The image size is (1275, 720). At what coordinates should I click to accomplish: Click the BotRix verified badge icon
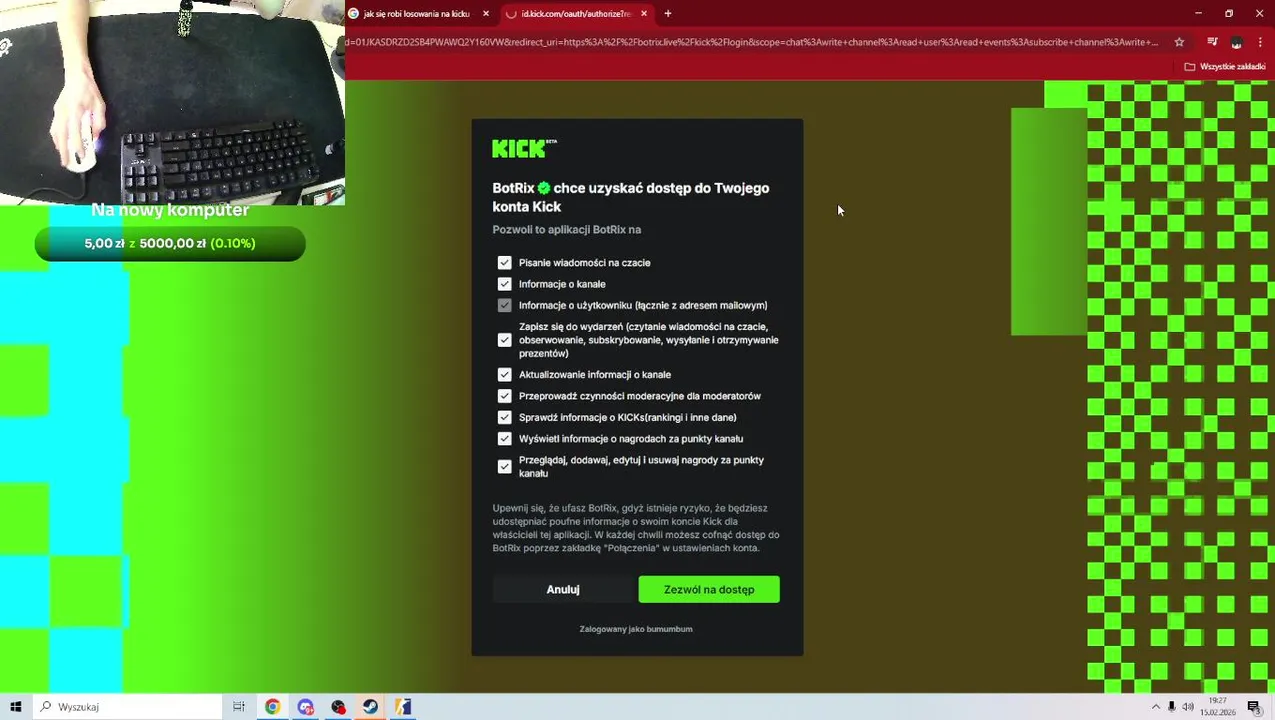coord(544,188)
